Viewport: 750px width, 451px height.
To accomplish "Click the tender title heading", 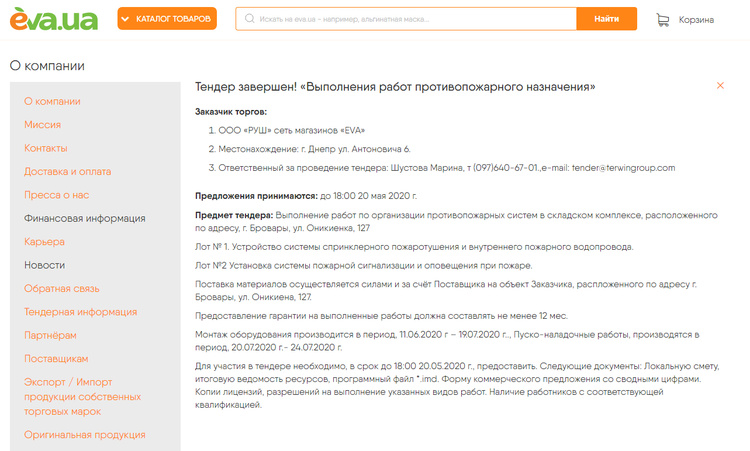I will pos(395,87).
